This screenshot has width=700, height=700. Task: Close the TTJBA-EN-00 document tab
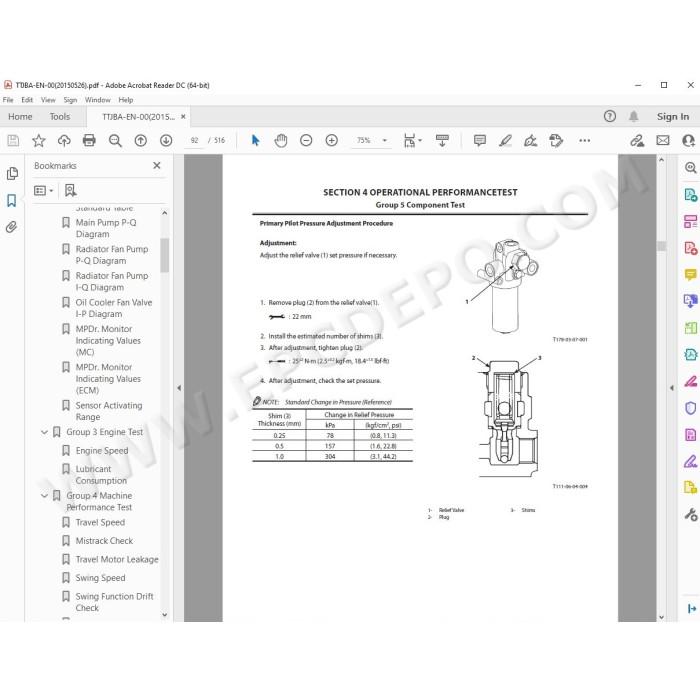pyautogui.click(x=183, y=117)
